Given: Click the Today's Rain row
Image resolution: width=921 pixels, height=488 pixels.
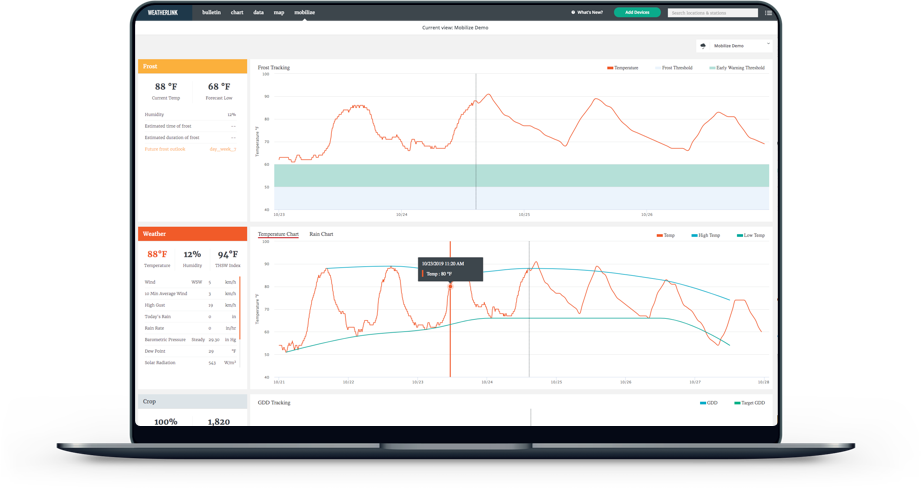Looking at the screenshot, I should click(190, 317).
